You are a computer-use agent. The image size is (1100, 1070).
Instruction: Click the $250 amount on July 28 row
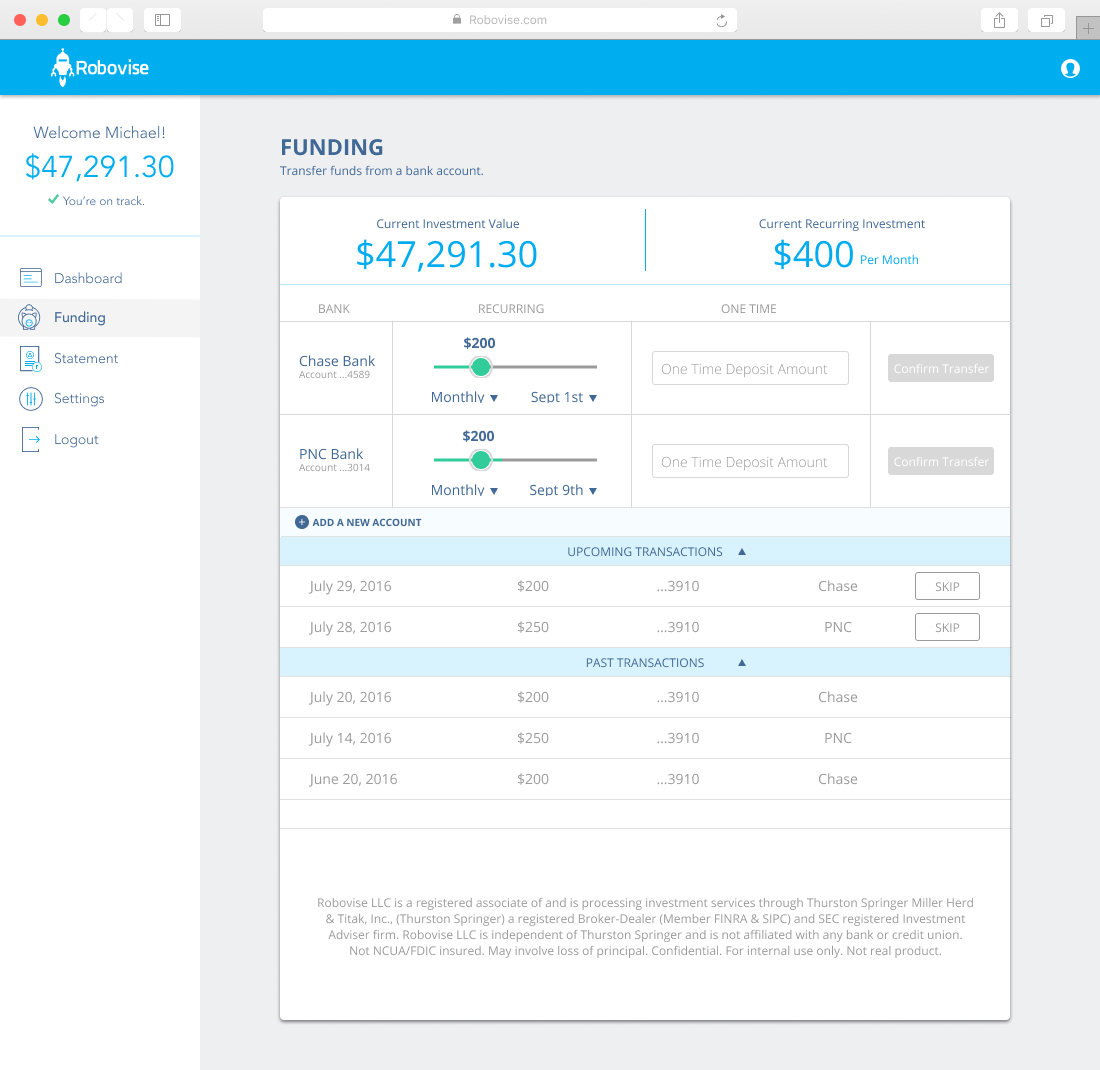point(533,627)
